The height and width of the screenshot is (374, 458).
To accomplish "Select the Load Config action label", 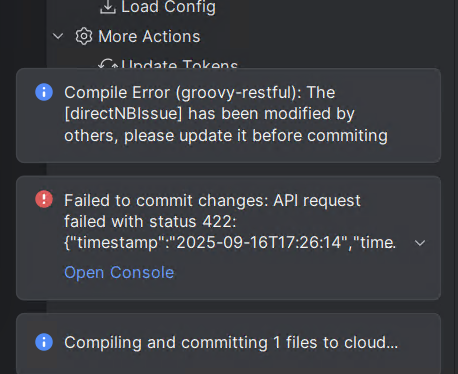I will point(168,7).
